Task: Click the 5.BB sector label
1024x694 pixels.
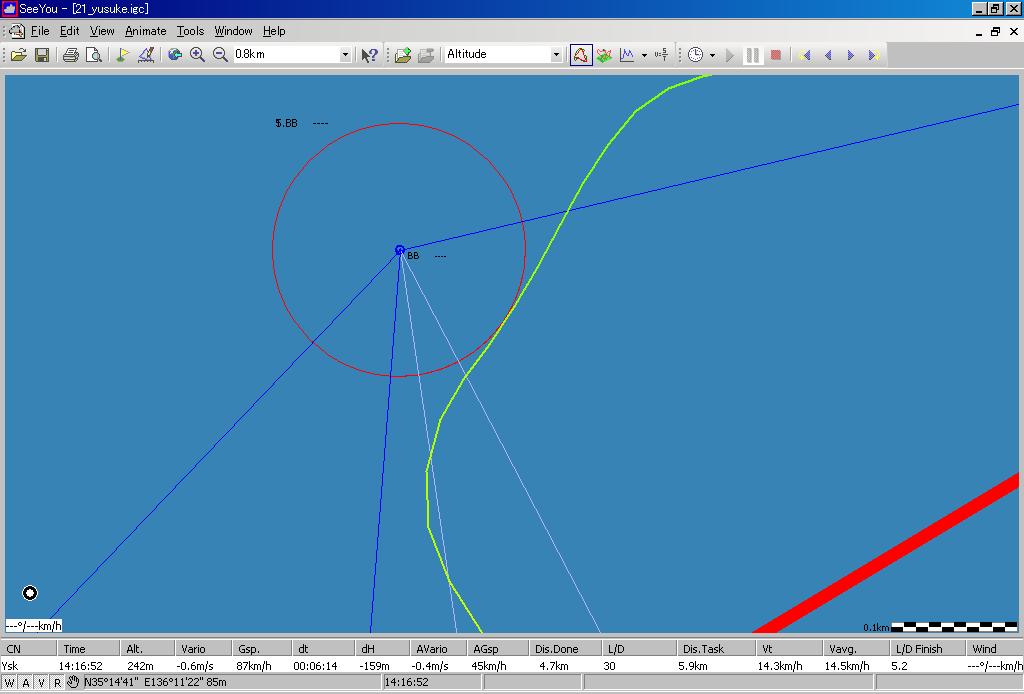Action: pyautogui.click(x=286, y=123)
